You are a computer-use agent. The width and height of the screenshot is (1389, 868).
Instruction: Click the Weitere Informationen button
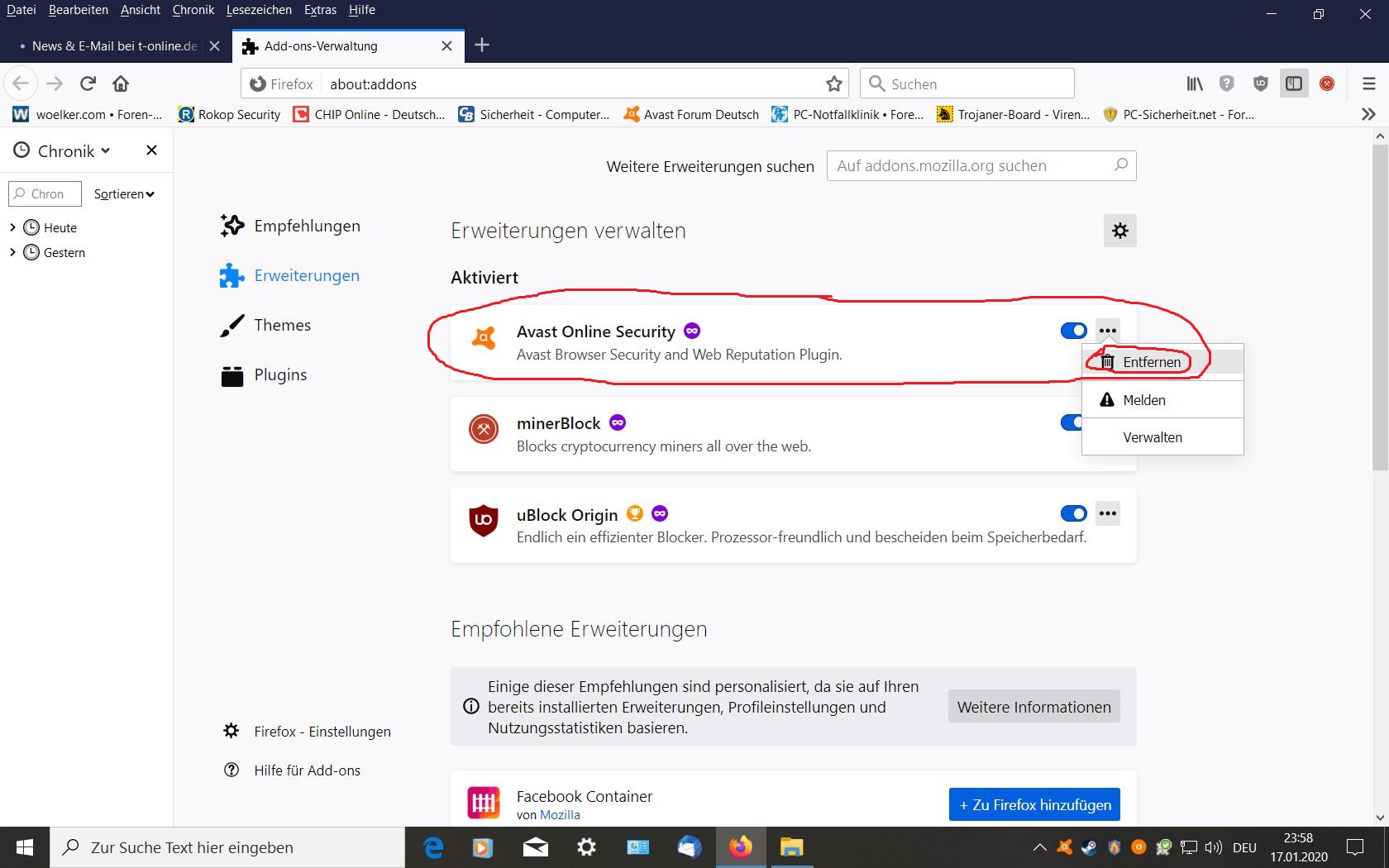(x=1034, y=707)
